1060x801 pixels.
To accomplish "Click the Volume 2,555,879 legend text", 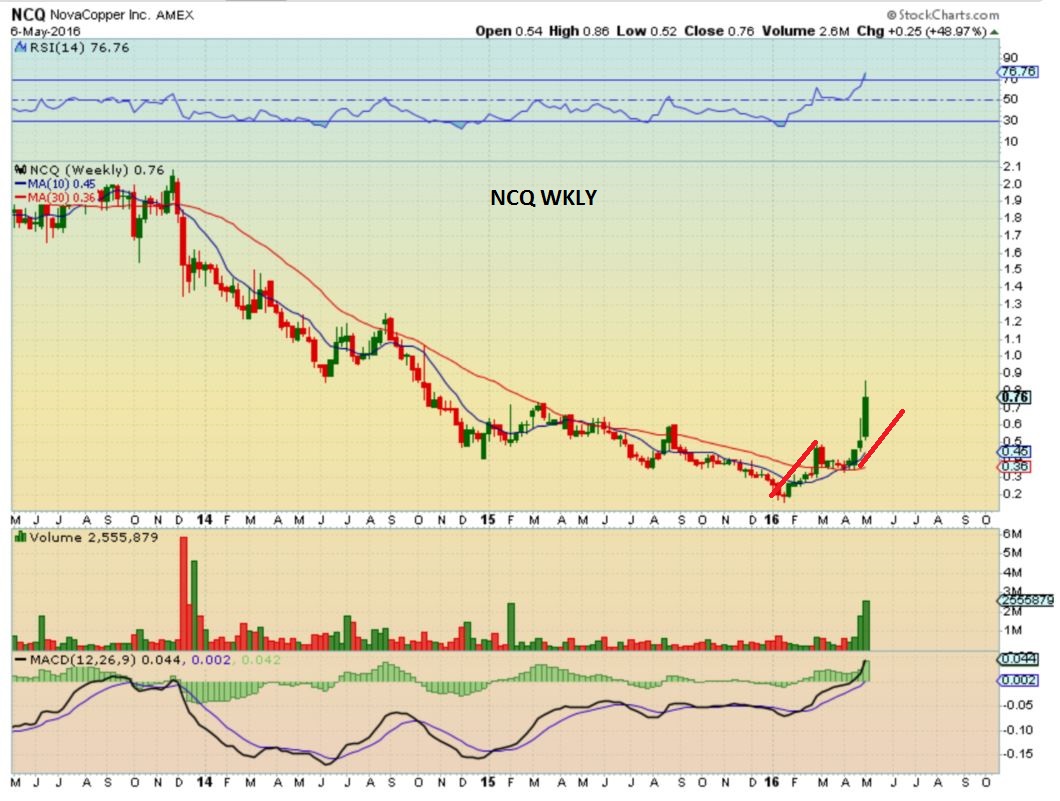I will tap(93, 537).
